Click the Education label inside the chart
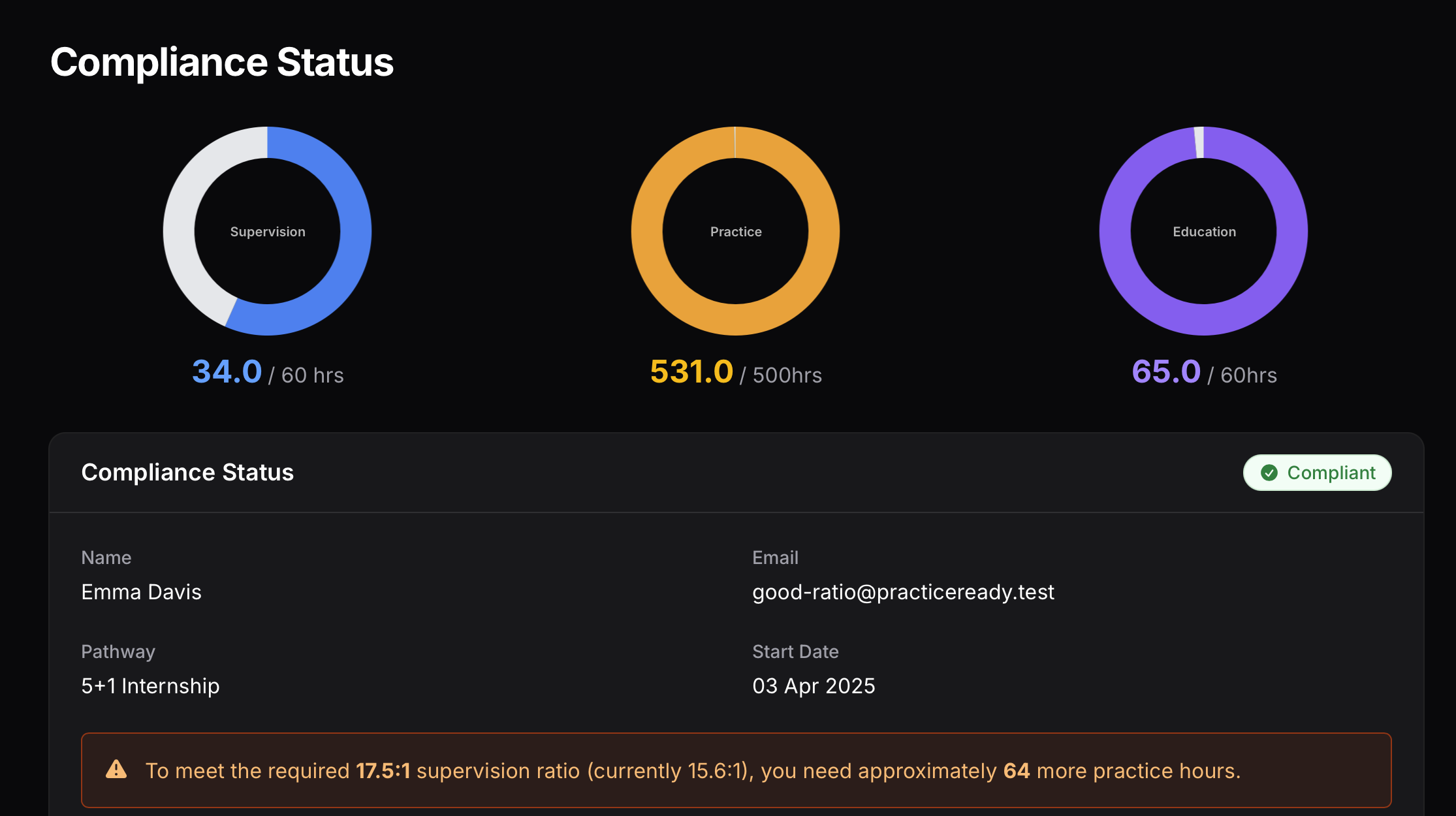This screenshot has width=1456, height=816. click(x=1204, y=232)
